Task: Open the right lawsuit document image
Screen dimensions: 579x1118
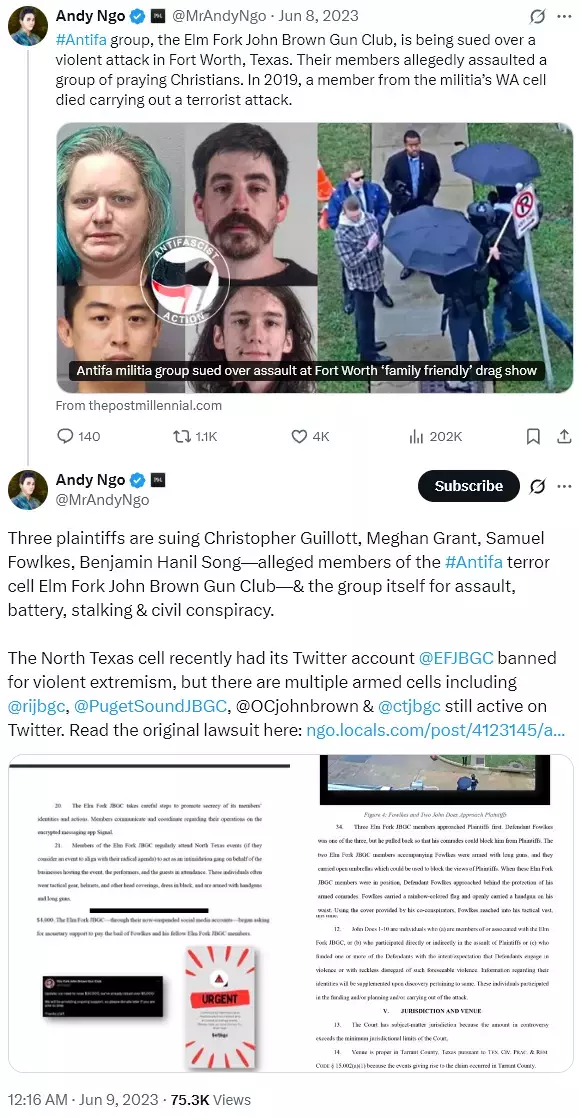Action: point(433,913)
